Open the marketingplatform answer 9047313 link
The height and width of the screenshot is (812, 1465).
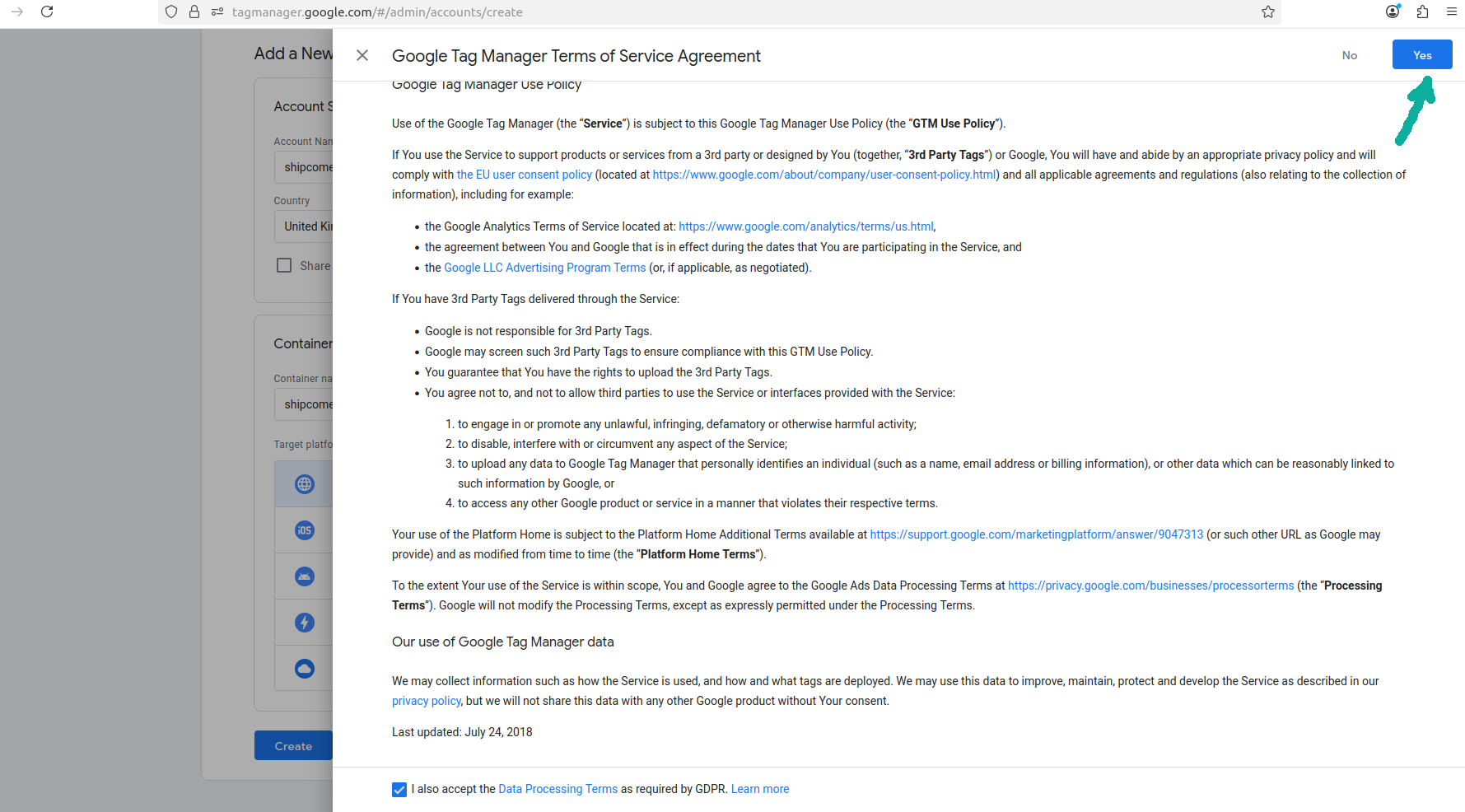(x=1036, y=534)
